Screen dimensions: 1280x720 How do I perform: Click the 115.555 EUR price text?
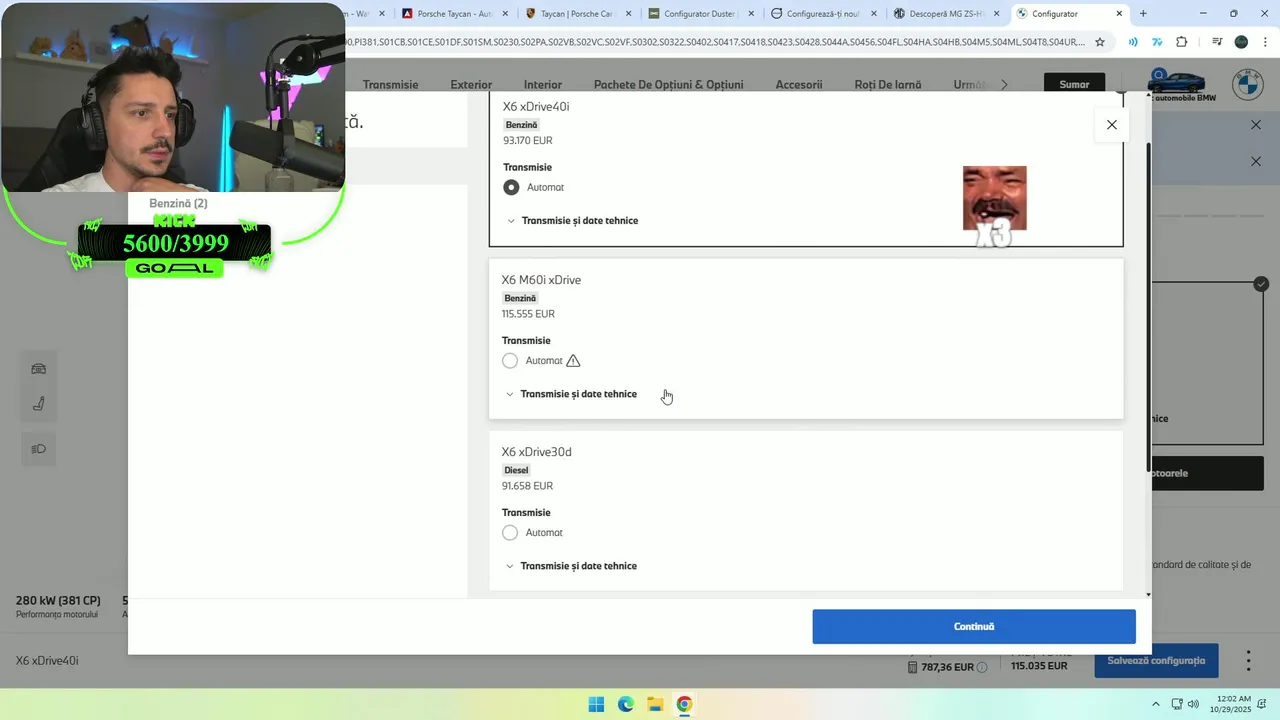tap(528, 314)
